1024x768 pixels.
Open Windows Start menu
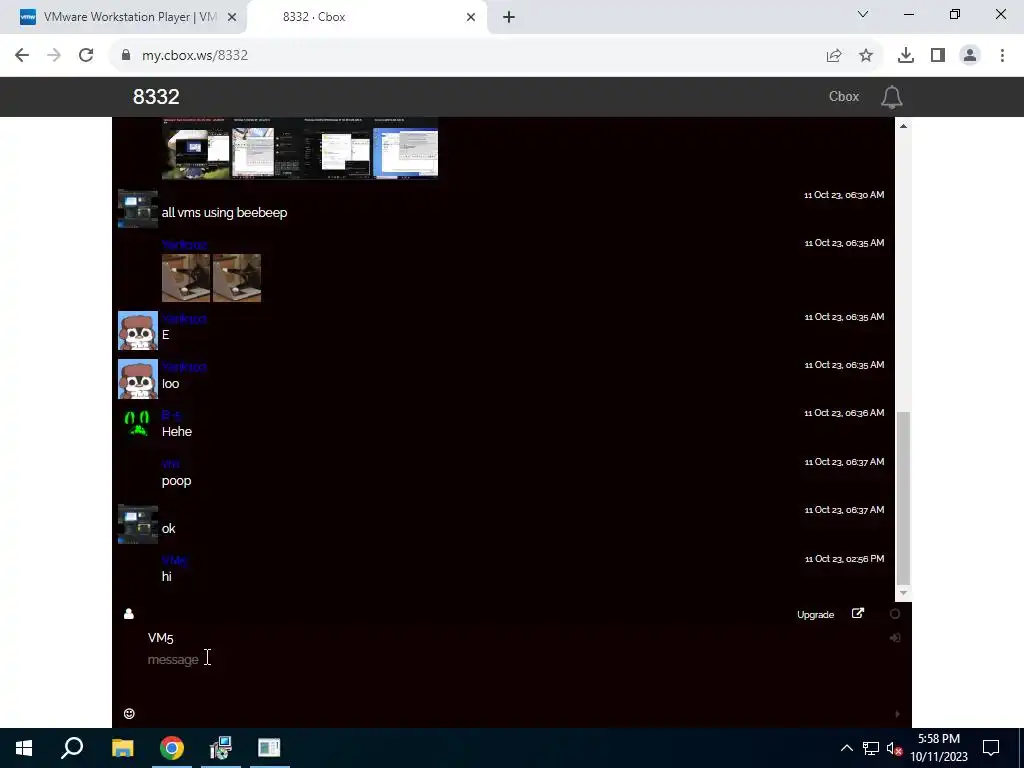pyautogui.click(x=24, y=748)
